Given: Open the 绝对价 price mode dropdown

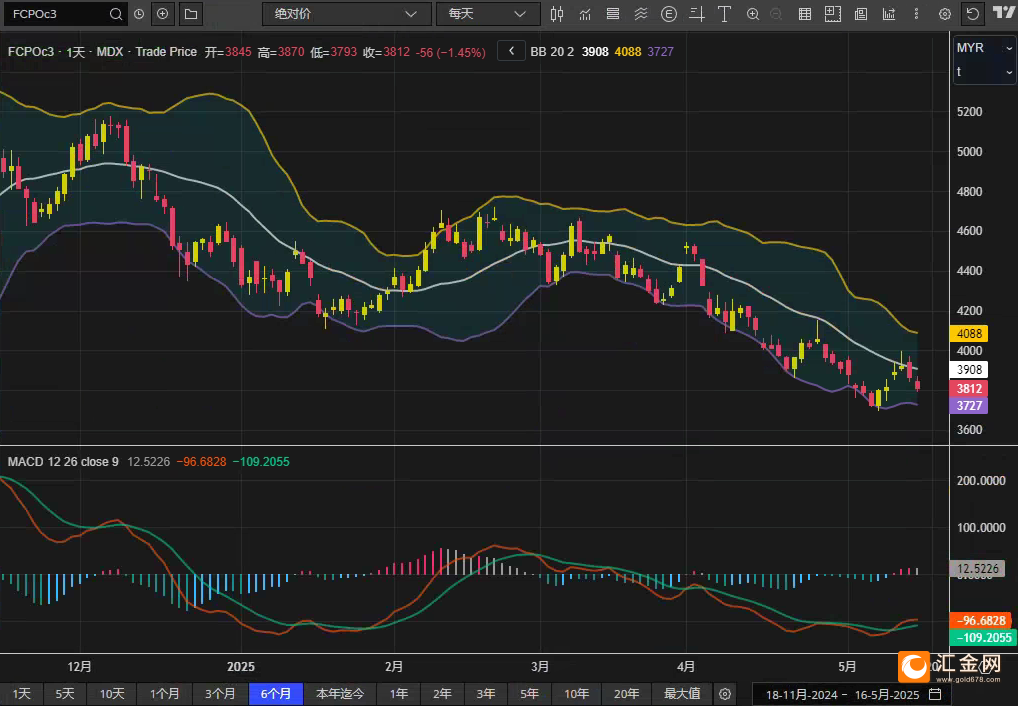Looking at the screenshot, I should coord(347,14).
